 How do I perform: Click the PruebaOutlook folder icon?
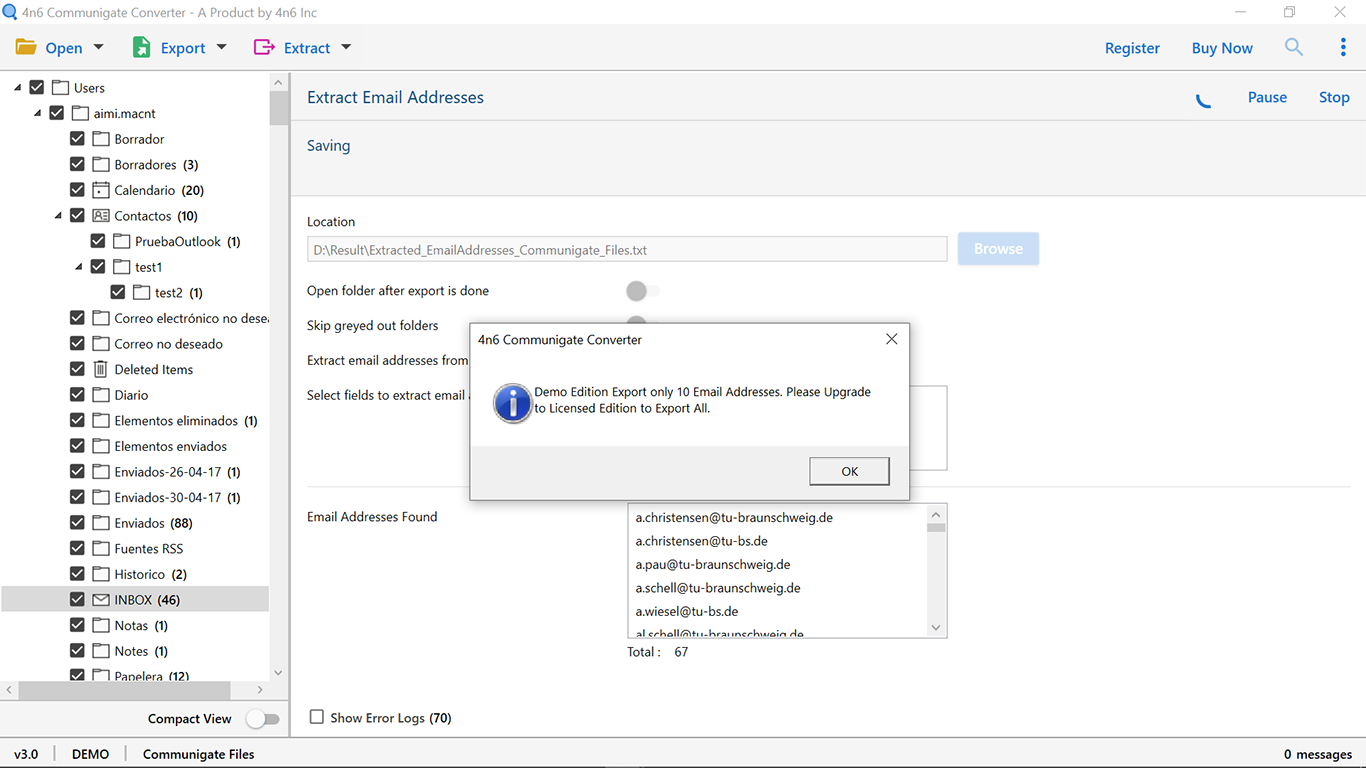coord(121,241)
